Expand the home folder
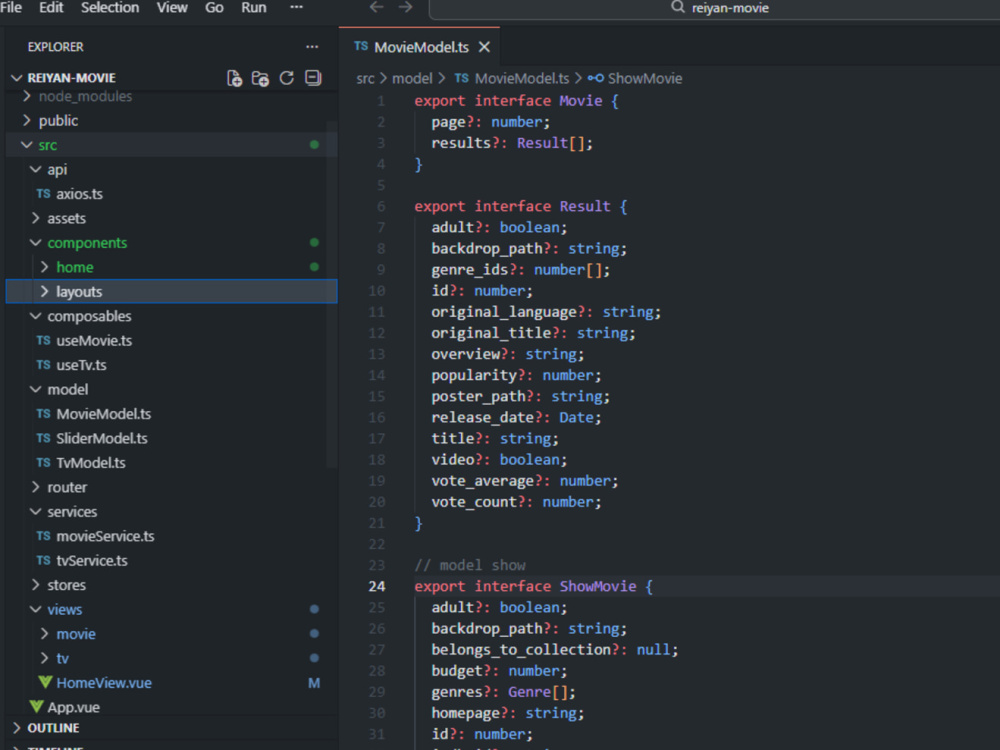This screenshot has width=1000, height=750. (45, 267)
